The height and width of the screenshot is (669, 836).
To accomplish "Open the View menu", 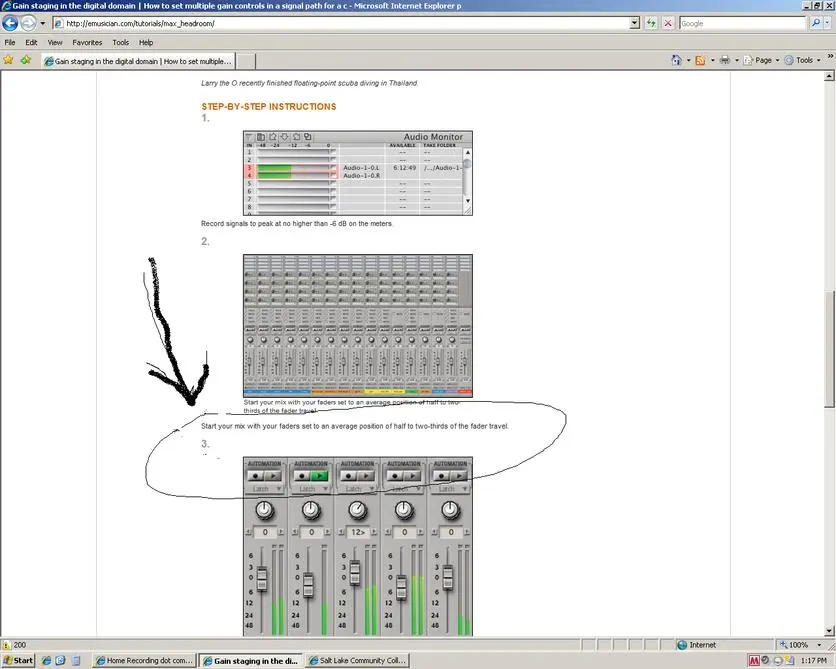I will pos(55,43).
